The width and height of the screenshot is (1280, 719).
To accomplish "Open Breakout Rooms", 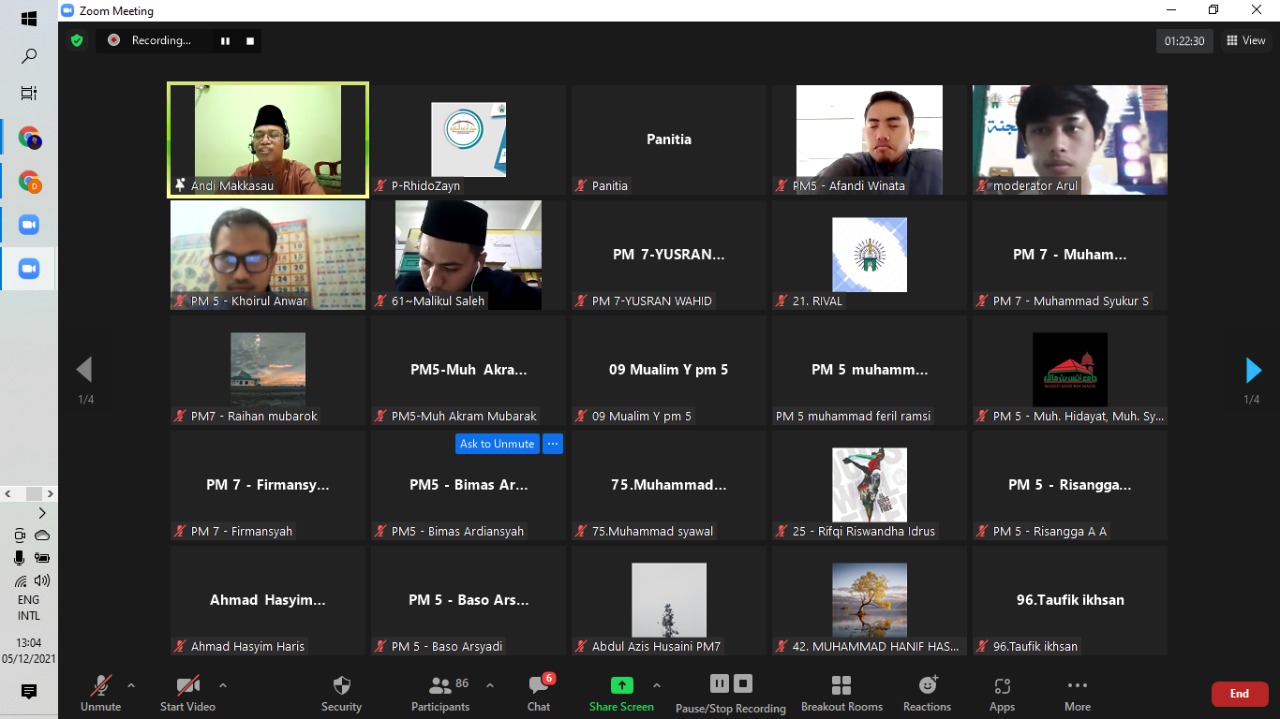I will pos(842,693).
